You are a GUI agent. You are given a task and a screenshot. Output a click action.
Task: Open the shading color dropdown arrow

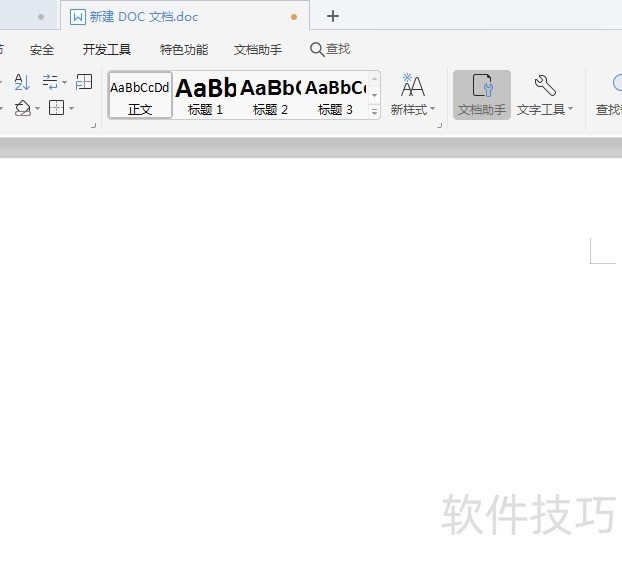[x=37, y=108]
